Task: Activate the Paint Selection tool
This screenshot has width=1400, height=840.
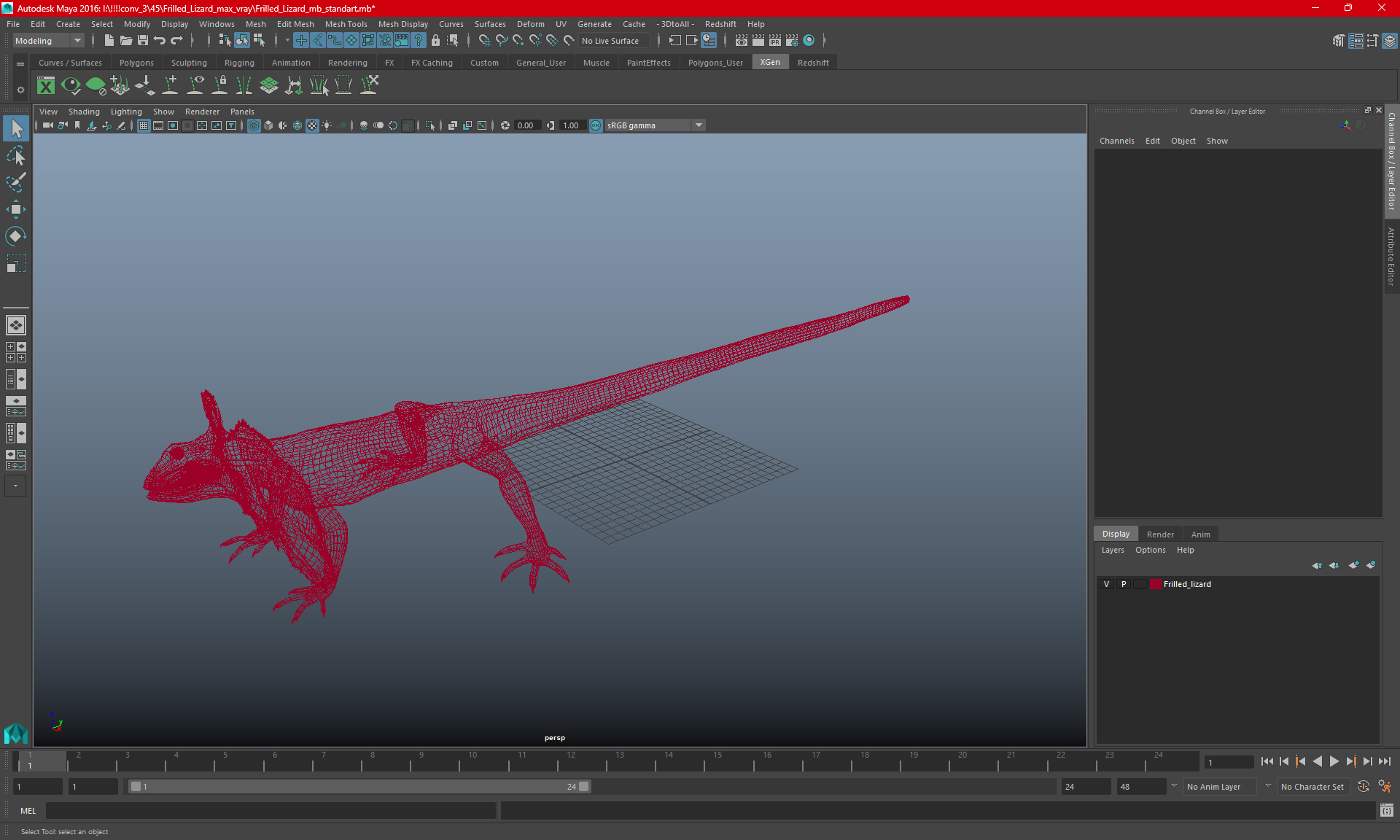Action: pos(15,182)
